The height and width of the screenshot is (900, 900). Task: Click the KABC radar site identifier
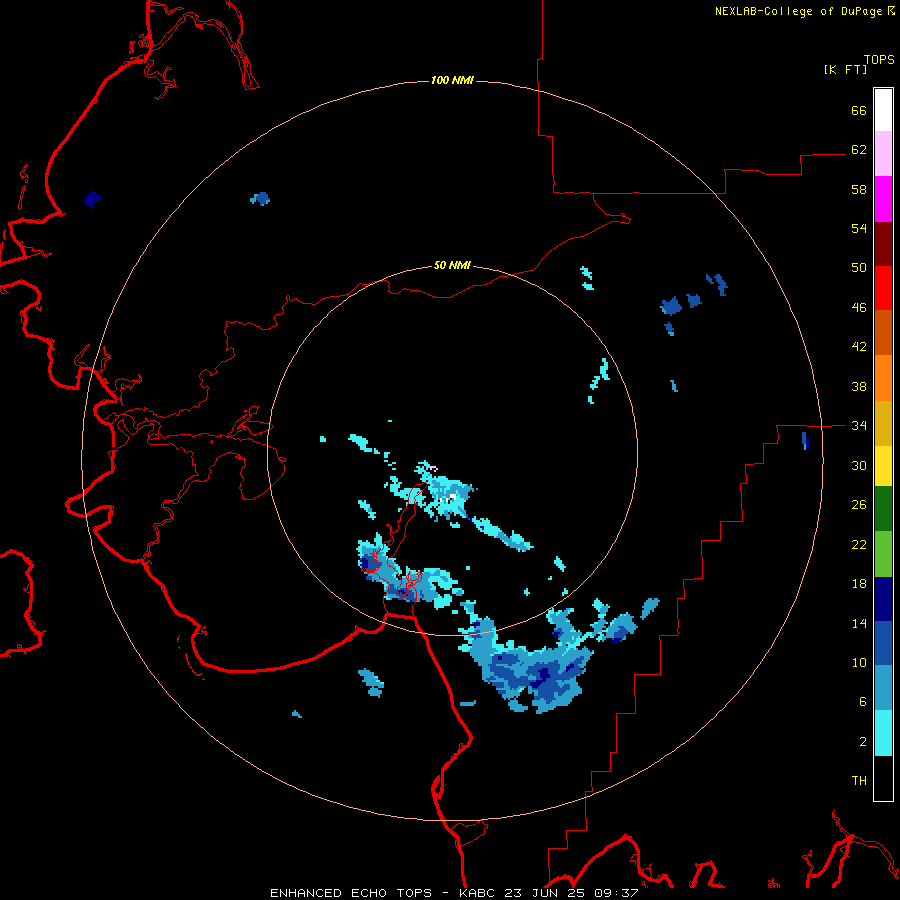tap(479, 893)
